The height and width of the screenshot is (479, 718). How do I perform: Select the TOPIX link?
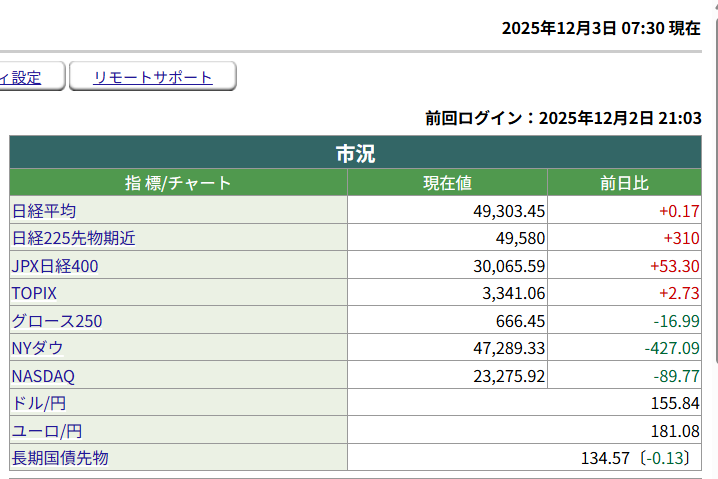[34, 294]
